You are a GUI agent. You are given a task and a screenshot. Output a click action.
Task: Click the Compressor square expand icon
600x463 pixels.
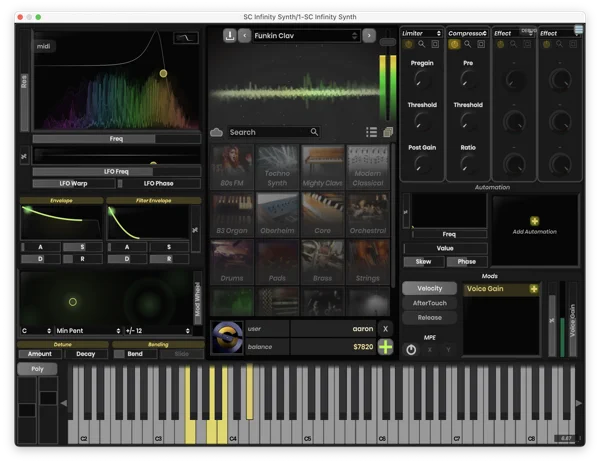click(x=481, y=44)
